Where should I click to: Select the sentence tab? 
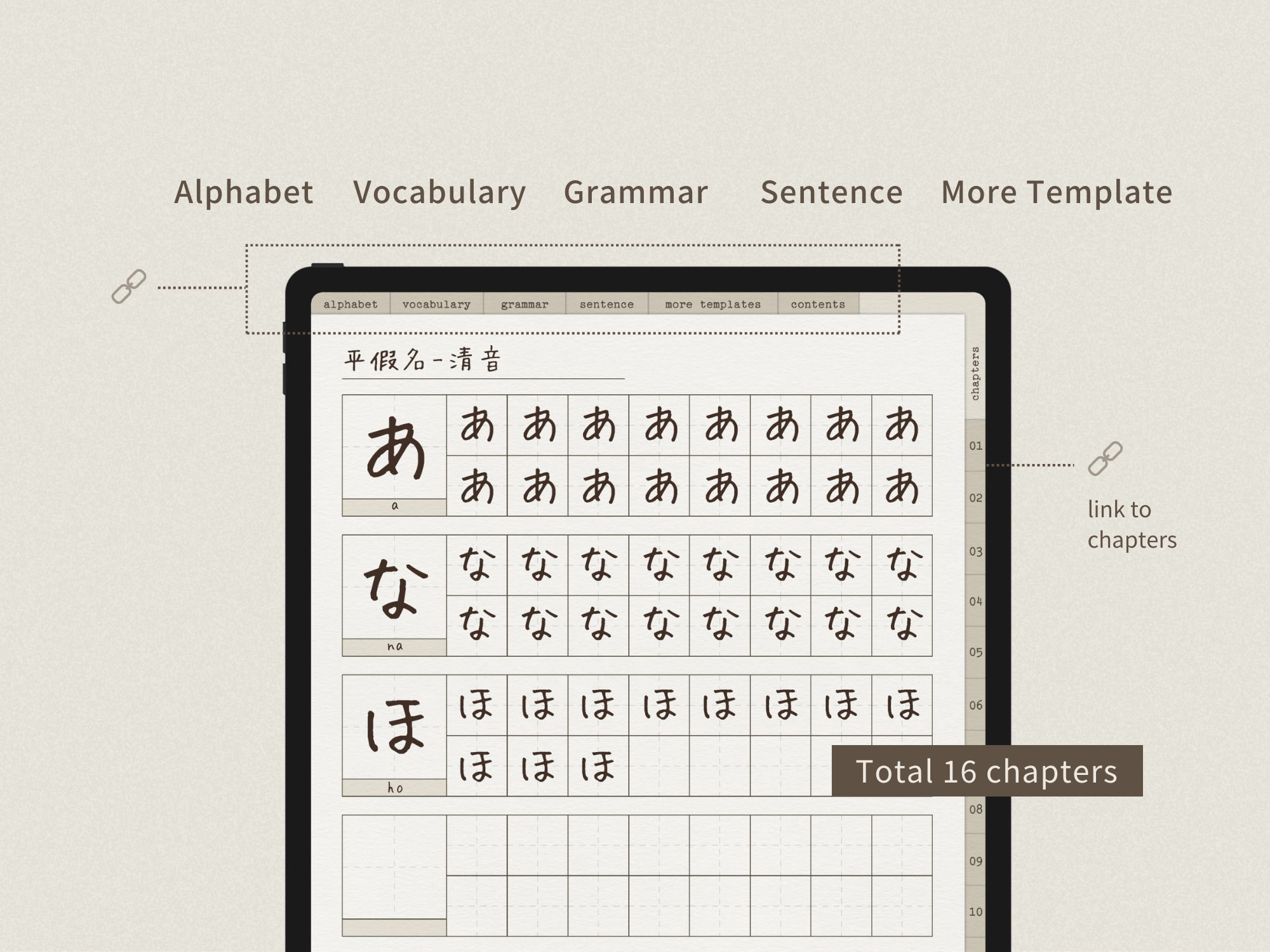pyautogui.click(x=606, y=305)
